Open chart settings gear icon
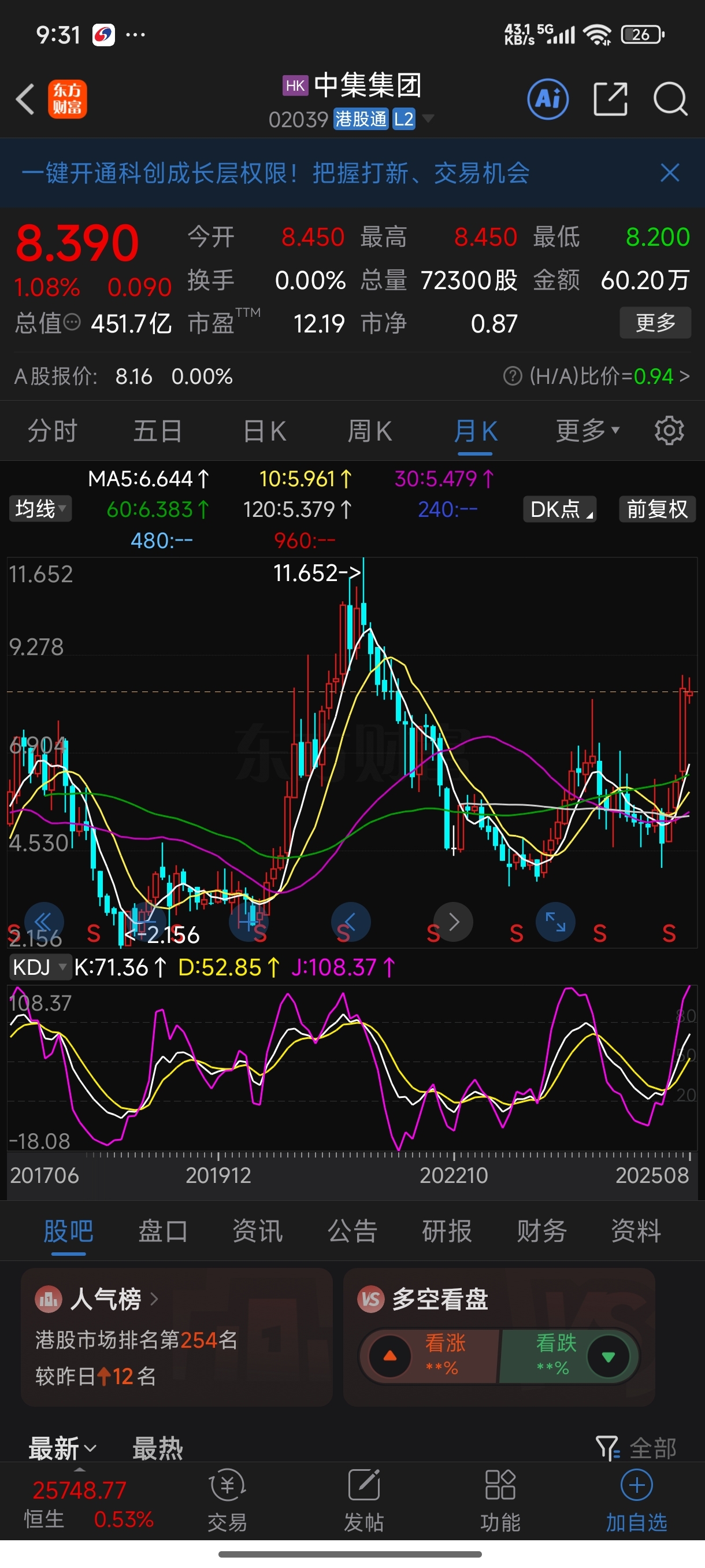The height and width of the screenshot is (1568, 705). (x=669, y=431)
